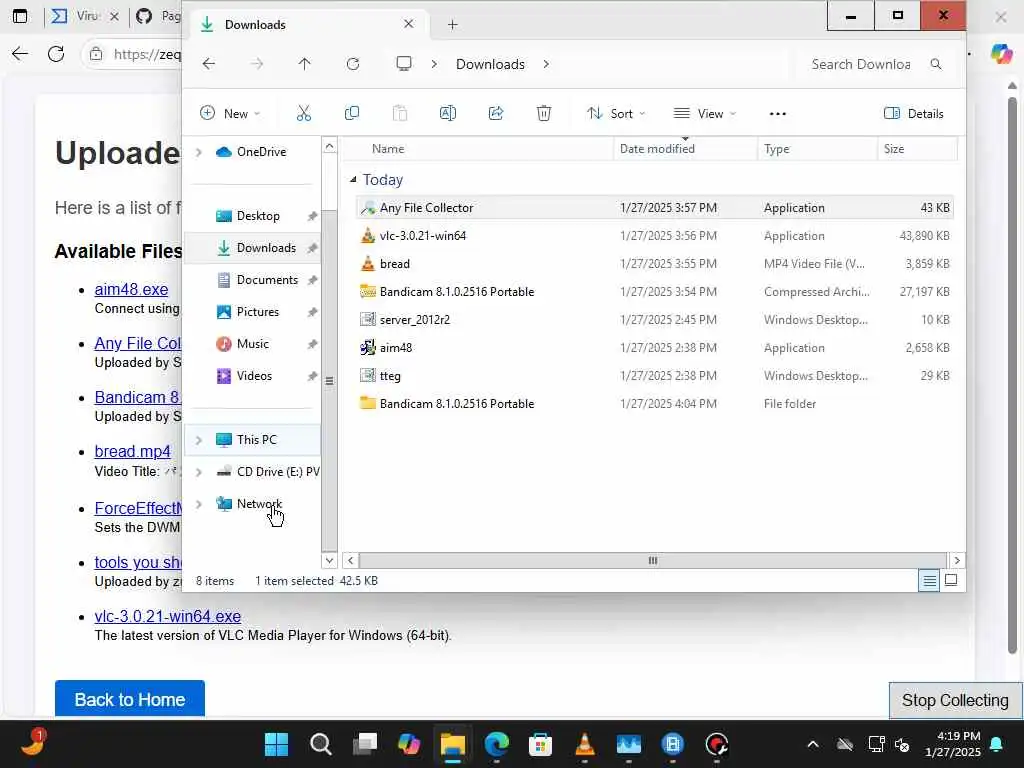Open the New dropdown menu
Screen dimensions: 1024x768
pos(230,114)
